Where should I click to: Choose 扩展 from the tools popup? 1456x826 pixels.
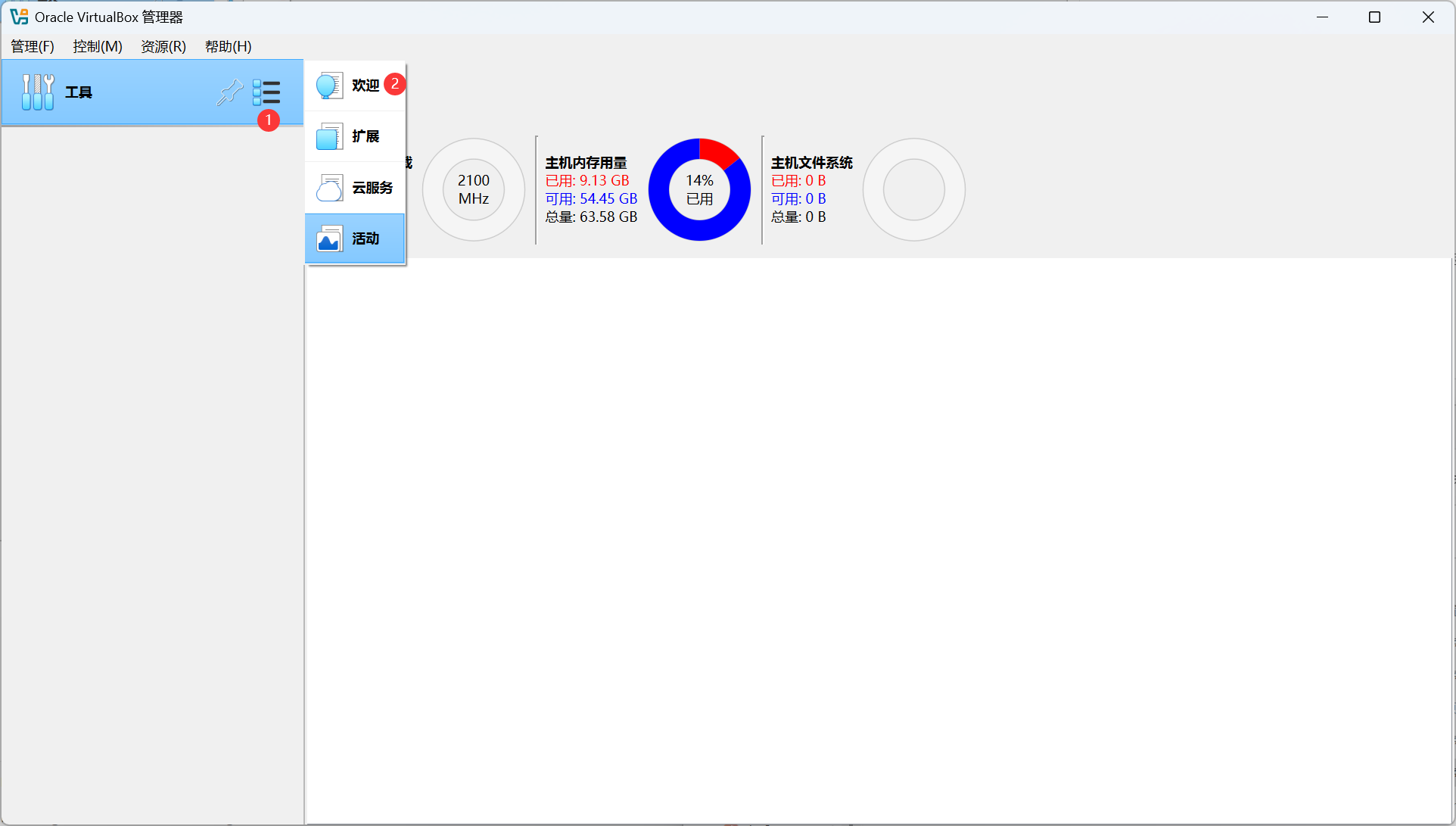[355, 136]
